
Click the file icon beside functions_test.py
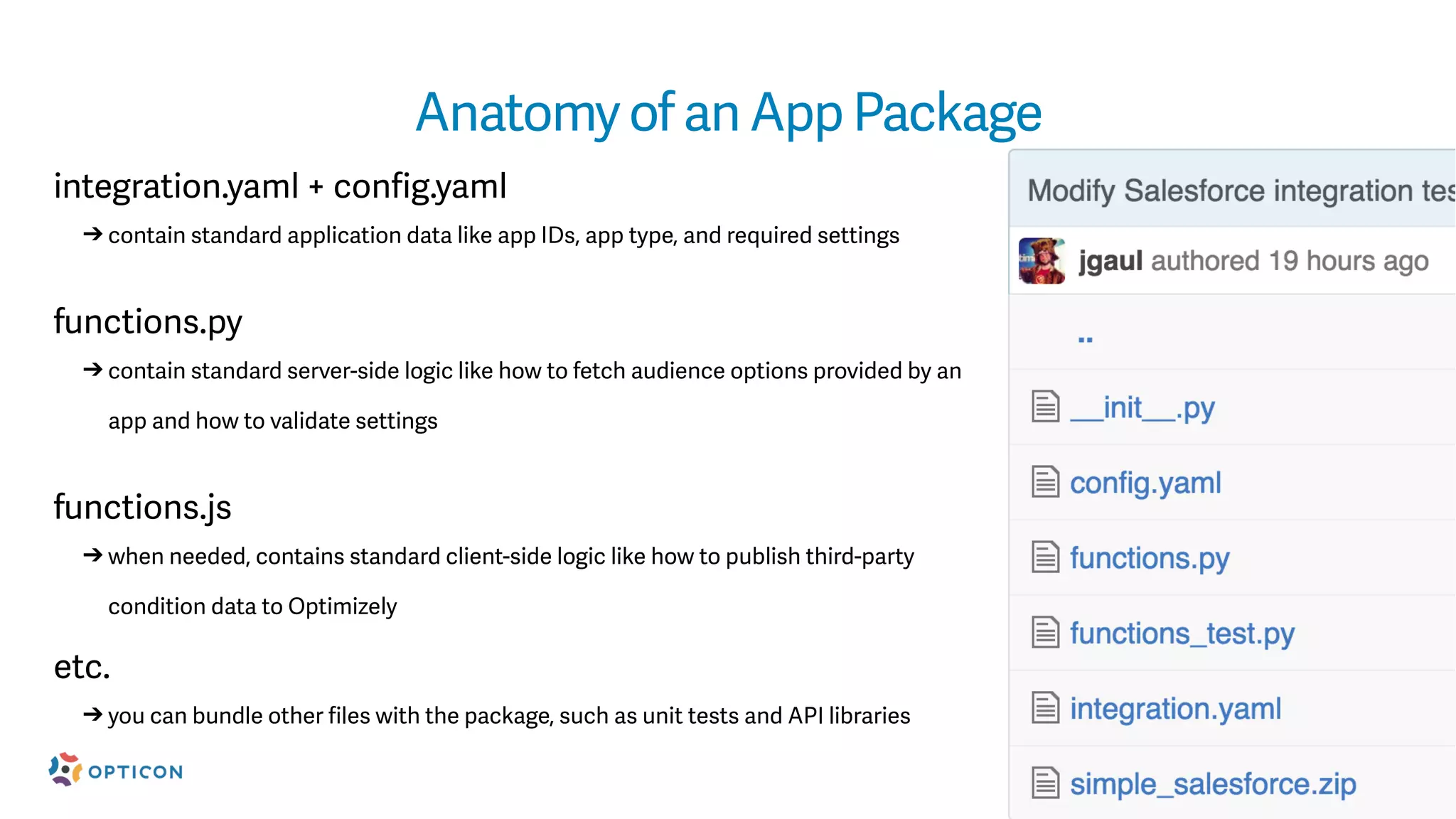[1045, 633]
